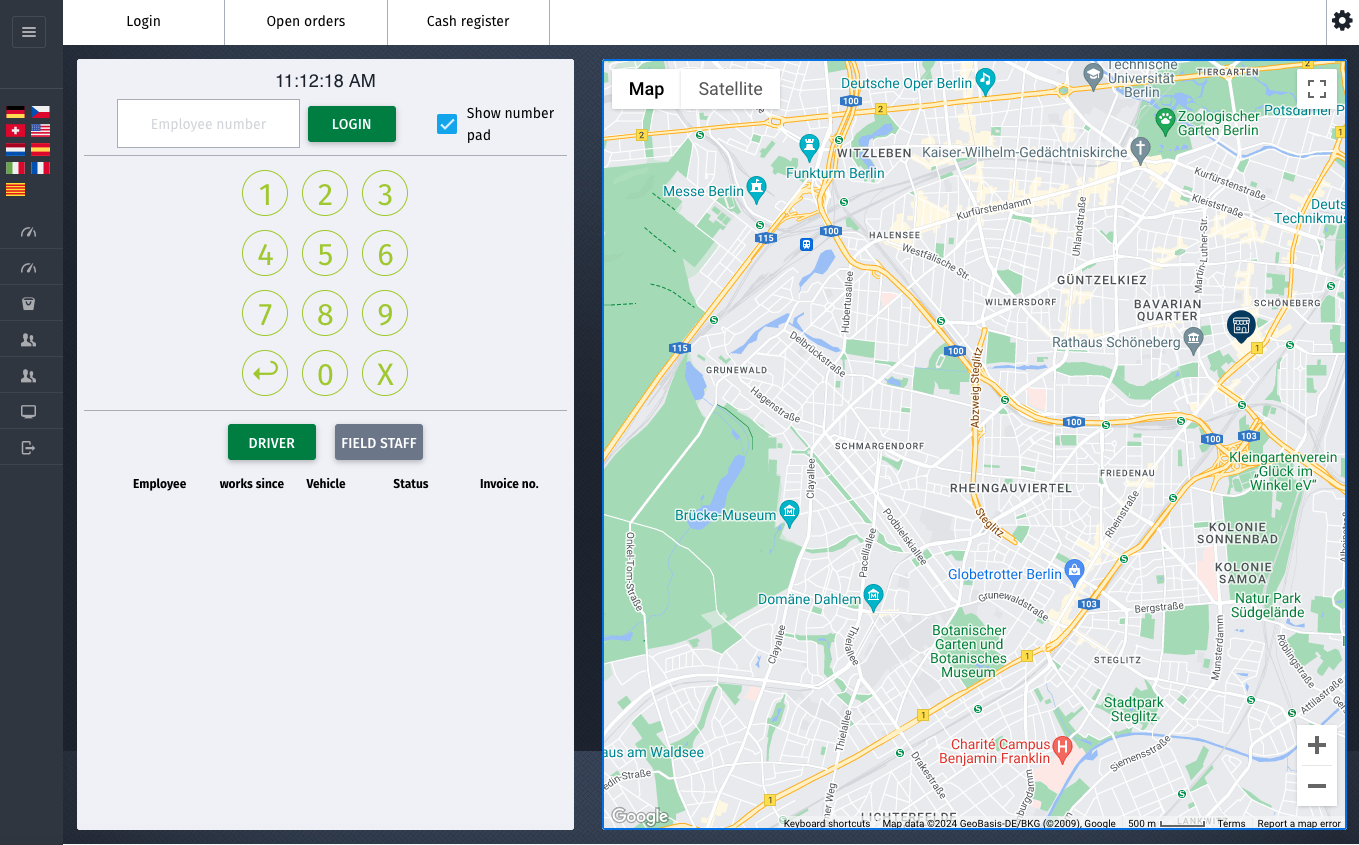
Task: Open the shopping bag sidebar icon
Action: pyautogui.click(x=28, y=303)
